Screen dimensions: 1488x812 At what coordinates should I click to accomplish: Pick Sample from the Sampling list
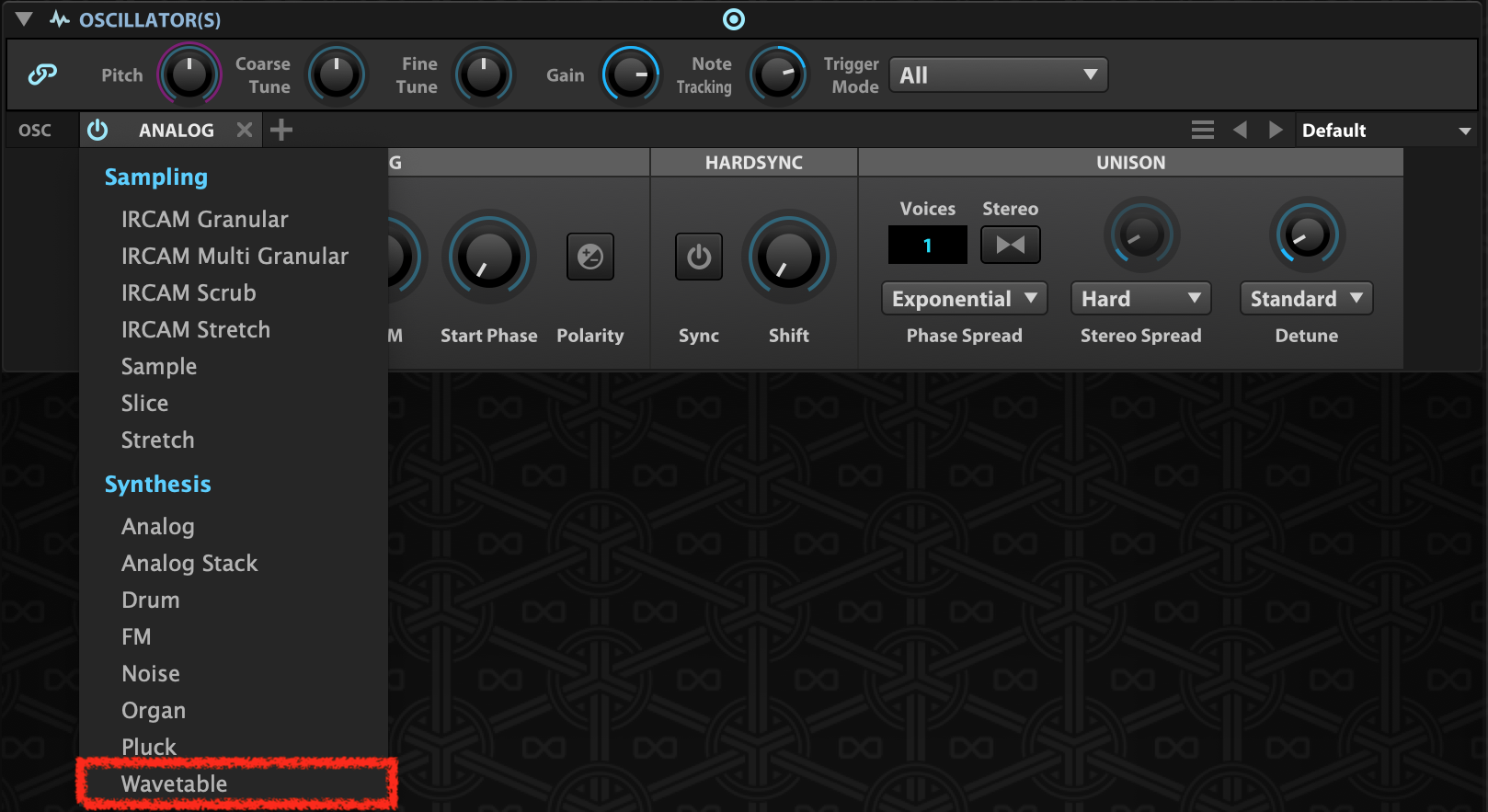[234, 366]
